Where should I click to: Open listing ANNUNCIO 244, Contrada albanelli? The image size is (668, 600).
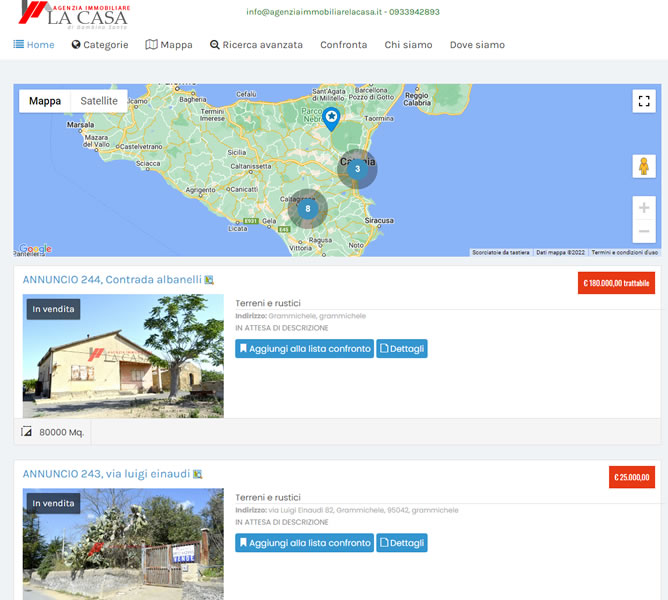pyautogui.click(x=112, y=280)
